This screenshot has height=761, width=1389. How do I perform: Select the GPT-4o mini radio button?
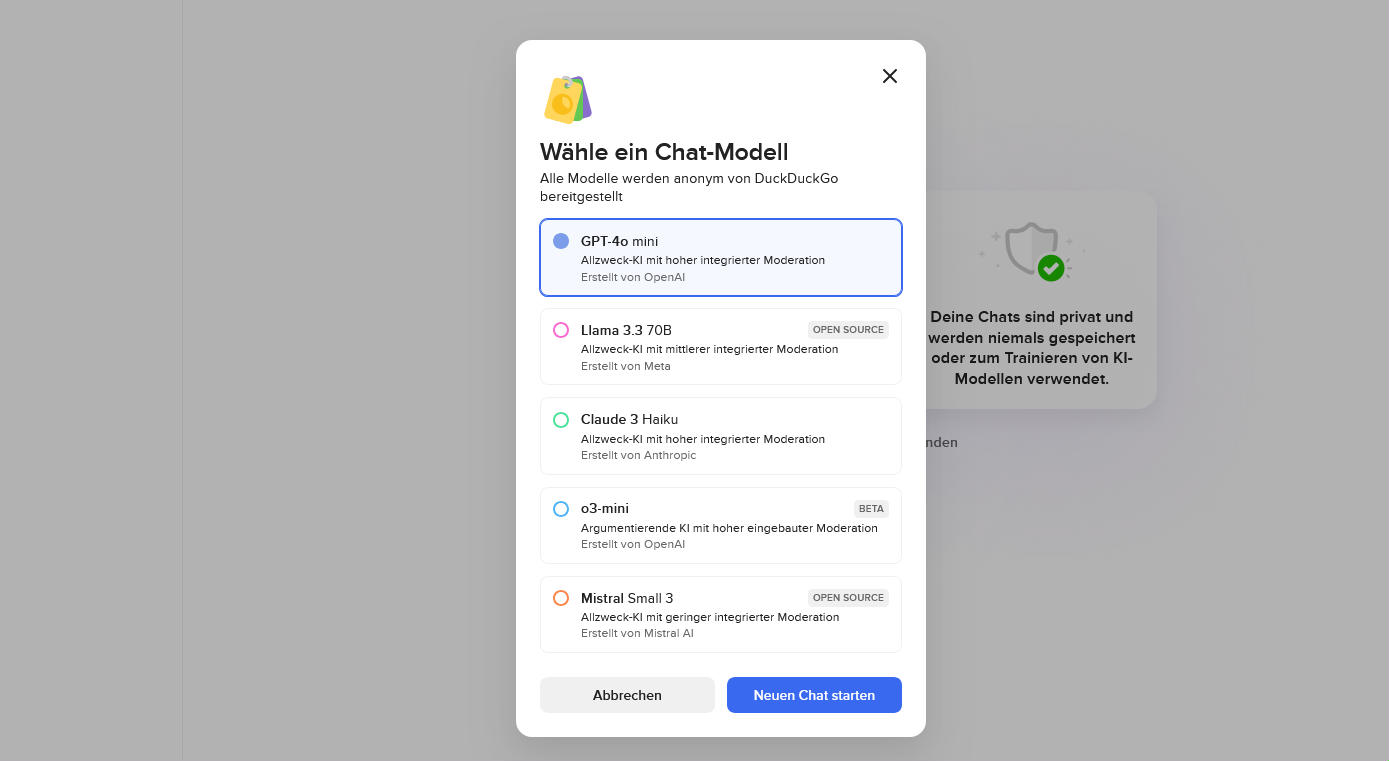click(x=561, y=241)
